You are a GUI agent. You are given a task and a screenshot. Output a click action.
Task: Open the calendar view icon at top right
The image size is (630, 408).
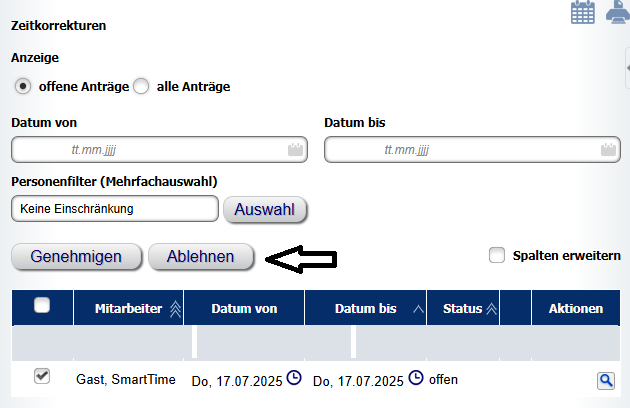pyautogui.click(x=583, y=12)
